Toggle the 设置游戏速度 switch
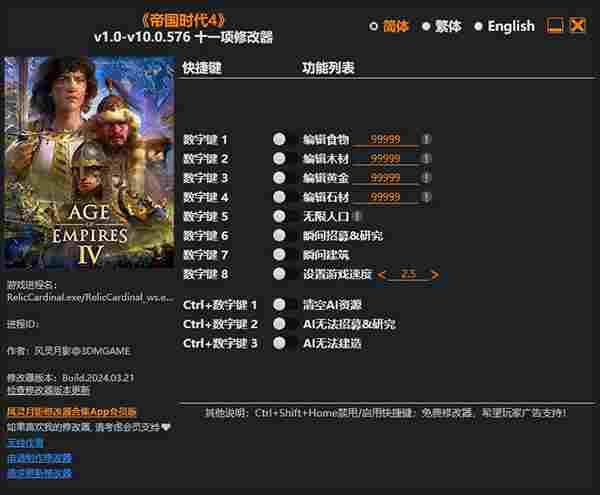Image resolution: width=600 pixels, height=495 pixels. [x=285, y=274]
